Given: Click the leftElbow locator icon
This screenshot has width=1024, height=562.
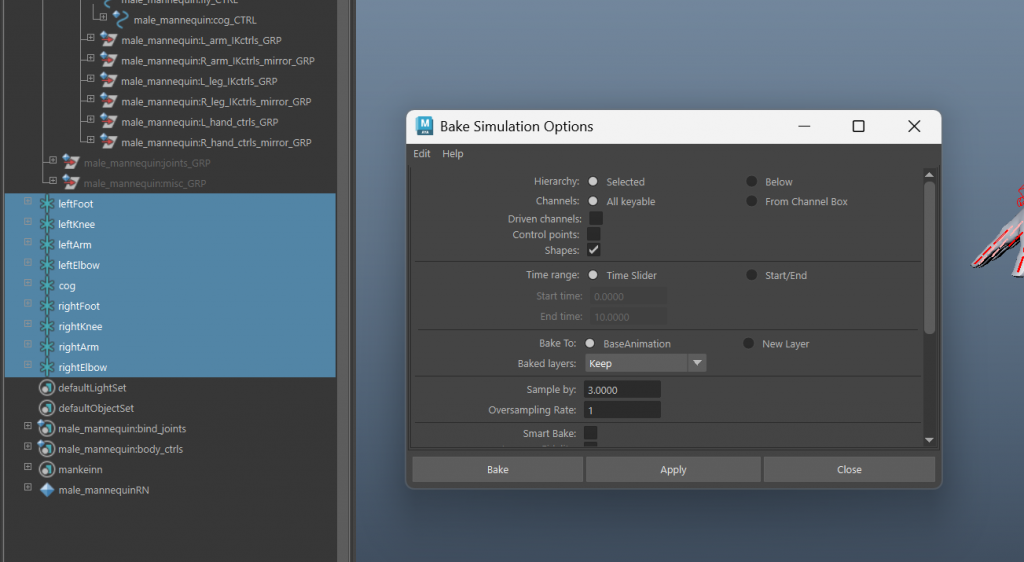Looking at the screenshot, I should click(47, 265).
